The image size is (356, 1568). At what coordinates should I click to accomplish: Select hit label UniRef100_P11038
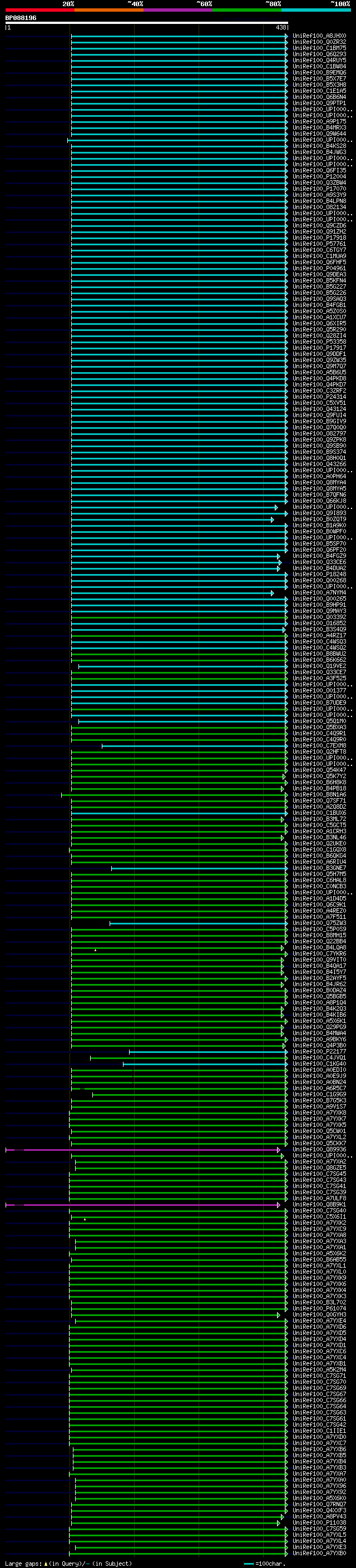pos(319,1523)
